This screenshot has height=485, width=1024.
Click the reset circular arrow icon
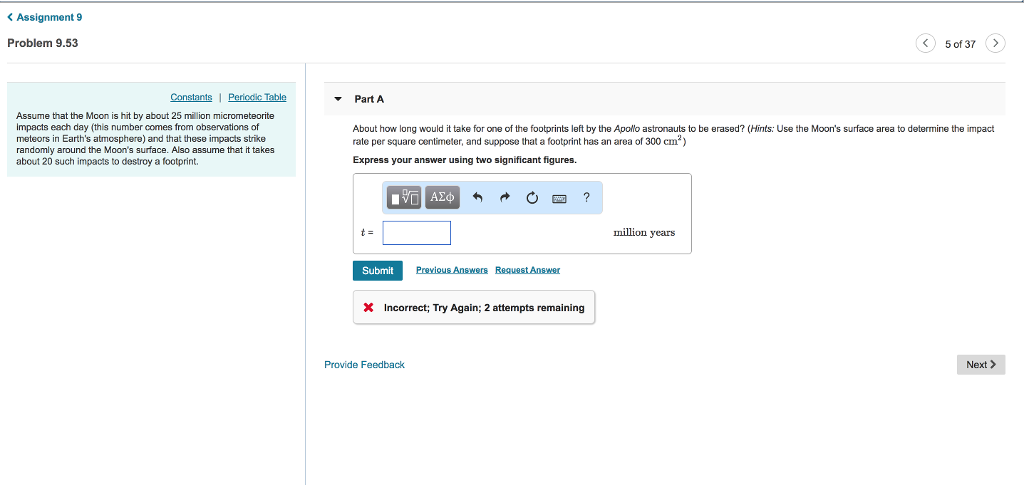point(532,198)
